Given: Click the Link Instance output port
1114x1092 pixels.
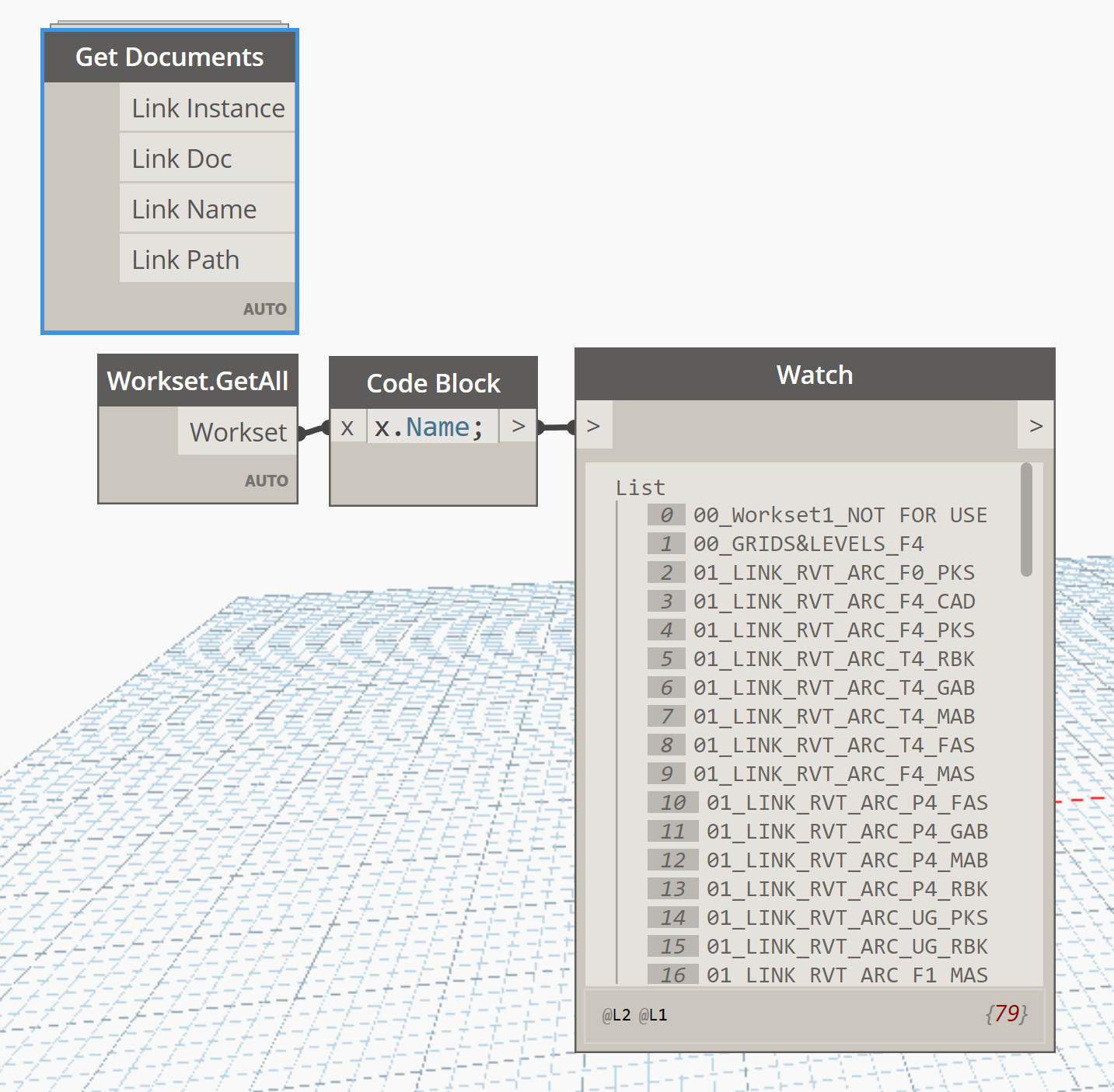Looking at the screenshot, I should (208, 108).
